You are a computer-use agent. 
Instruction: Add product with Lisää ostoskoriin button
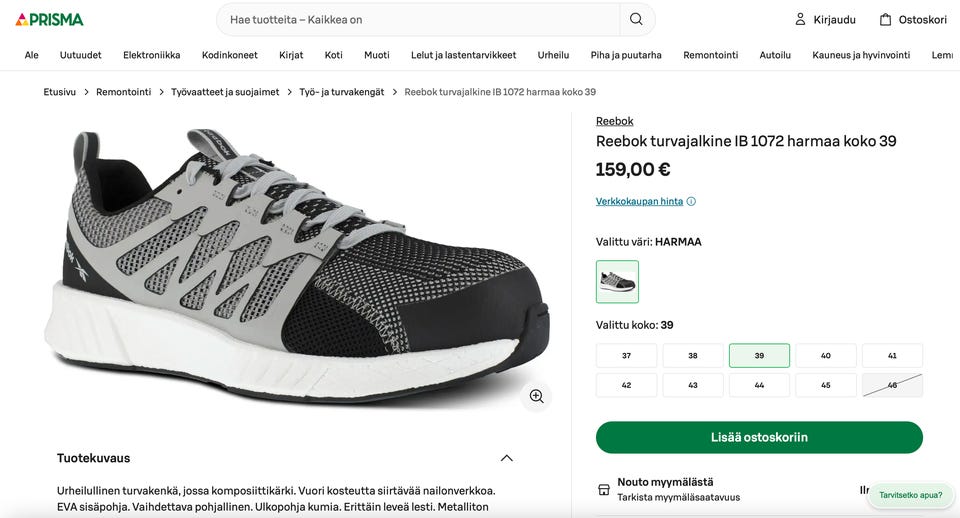759,437
